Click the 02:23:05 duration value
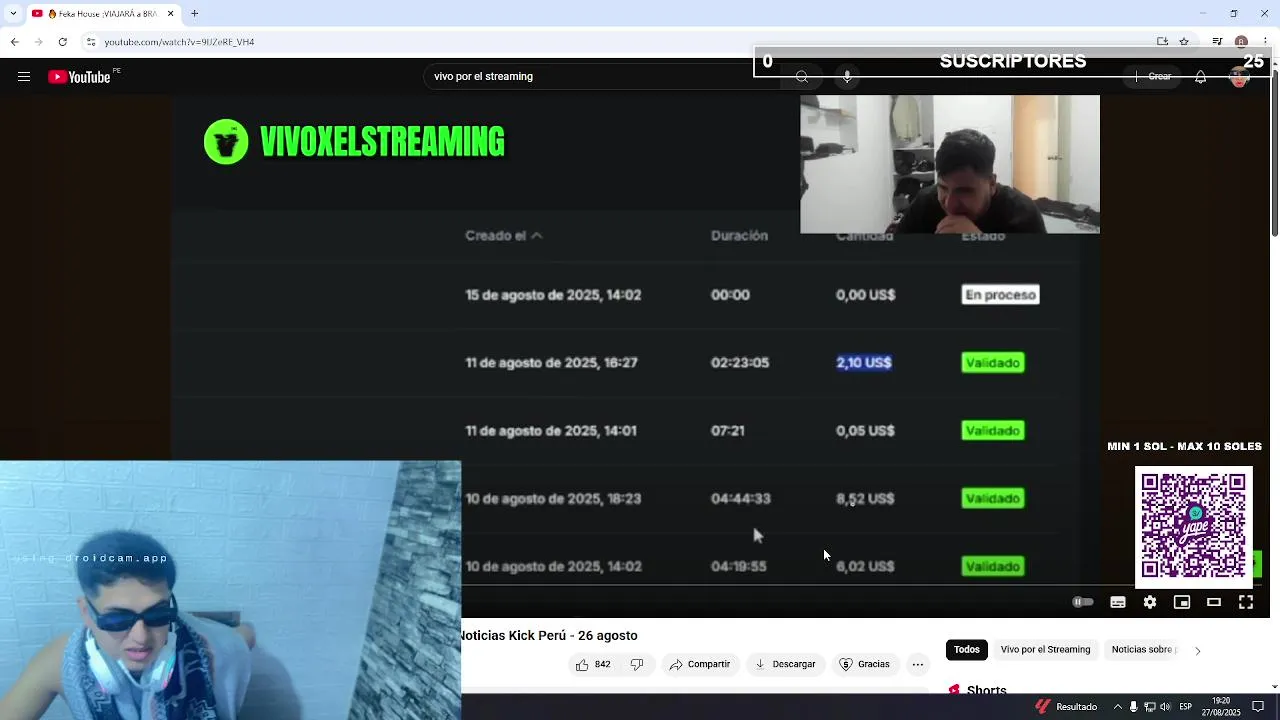This screenshot has height=720, width=1280. 740,363
